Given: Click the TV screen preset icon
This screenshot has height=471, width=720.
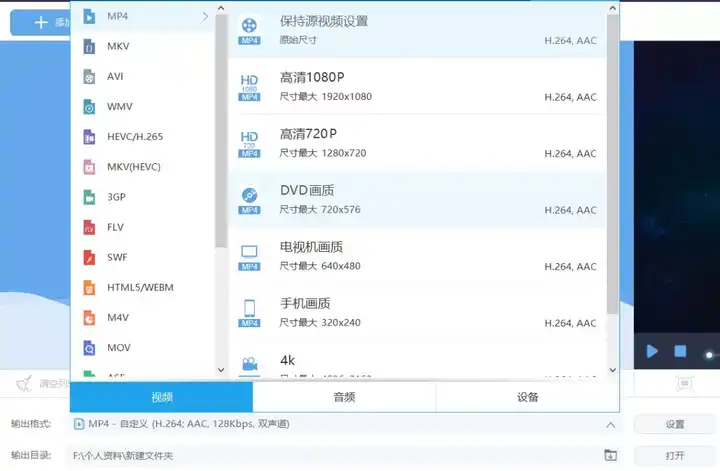Looking at the screenshot, I should (249, 257).
